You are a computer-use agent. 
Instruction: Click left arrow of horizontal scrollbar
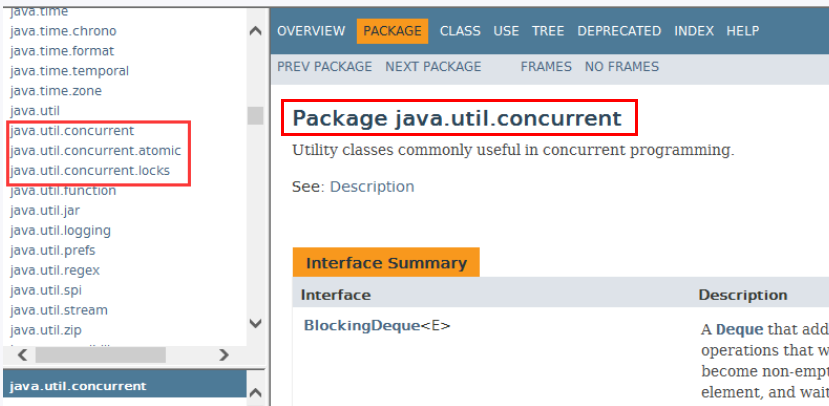click(22, 355)
